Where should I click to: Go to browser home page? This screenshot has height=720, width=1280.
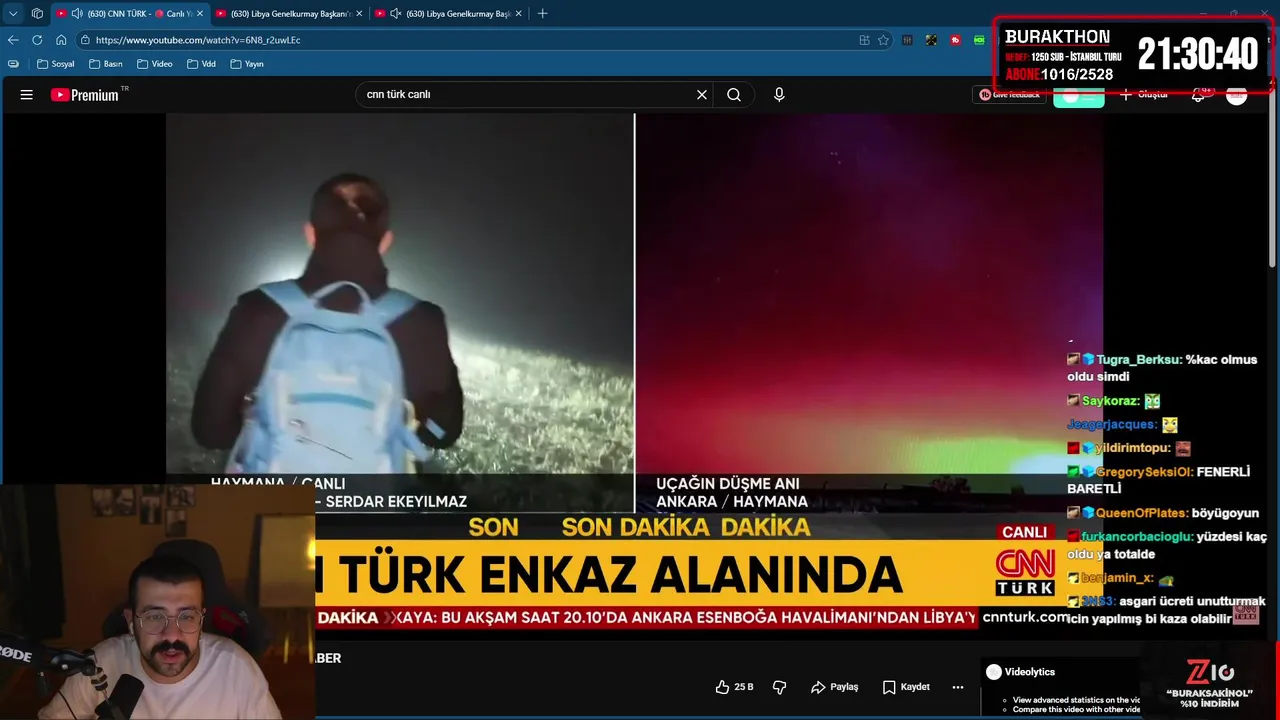tap(61, 40)
